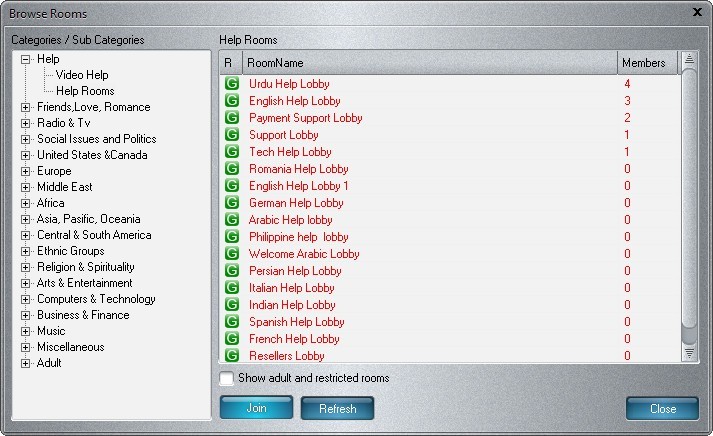Click the green G icon next to Tech Help Lobby

(232, 152)
